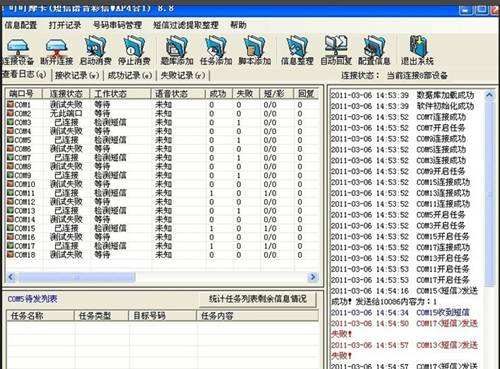The width and height of the screenshot is (500, 369).
Task: Select the COM8 row in the port list
Action: click(162, 166)
